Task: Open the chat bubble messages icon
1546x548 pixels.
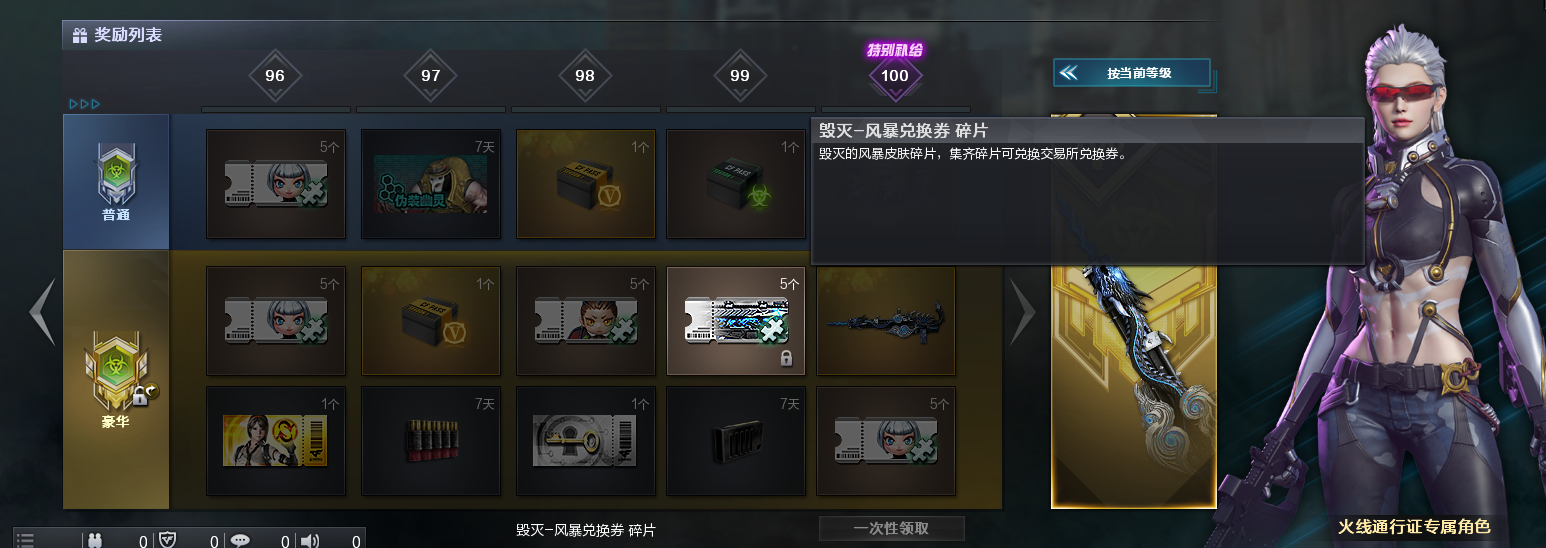Action: click(240, 541)
